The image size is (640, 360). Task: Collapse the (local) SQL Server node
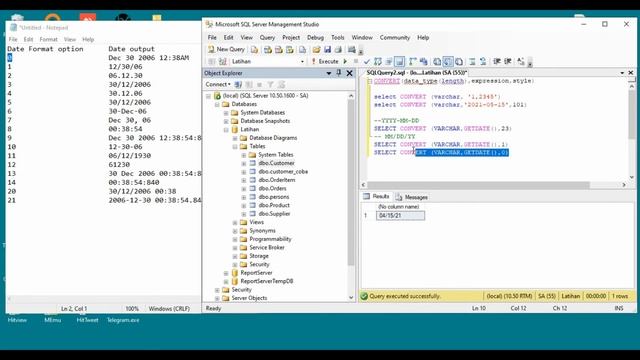pos(209,96)
